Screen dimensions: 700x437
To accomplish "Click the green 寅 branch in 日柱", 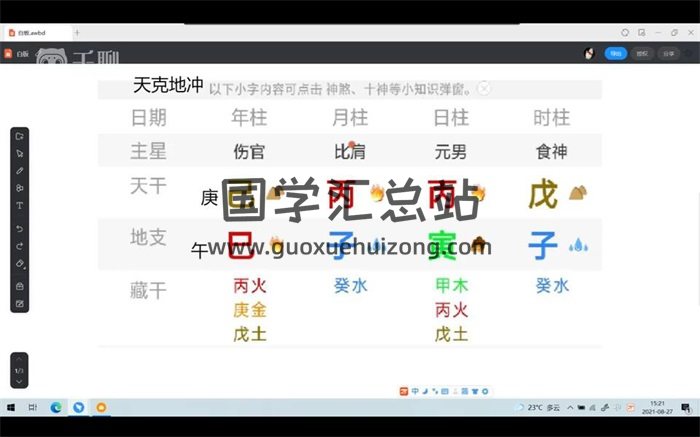I will click(442, 246).
